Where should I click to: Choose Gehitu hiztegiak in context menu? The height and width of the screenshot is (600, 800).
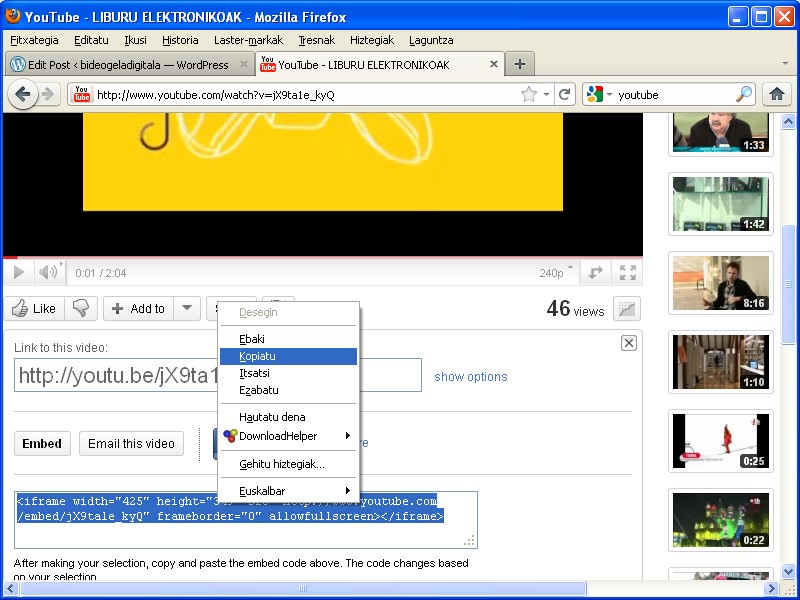[x=288, y=464]
